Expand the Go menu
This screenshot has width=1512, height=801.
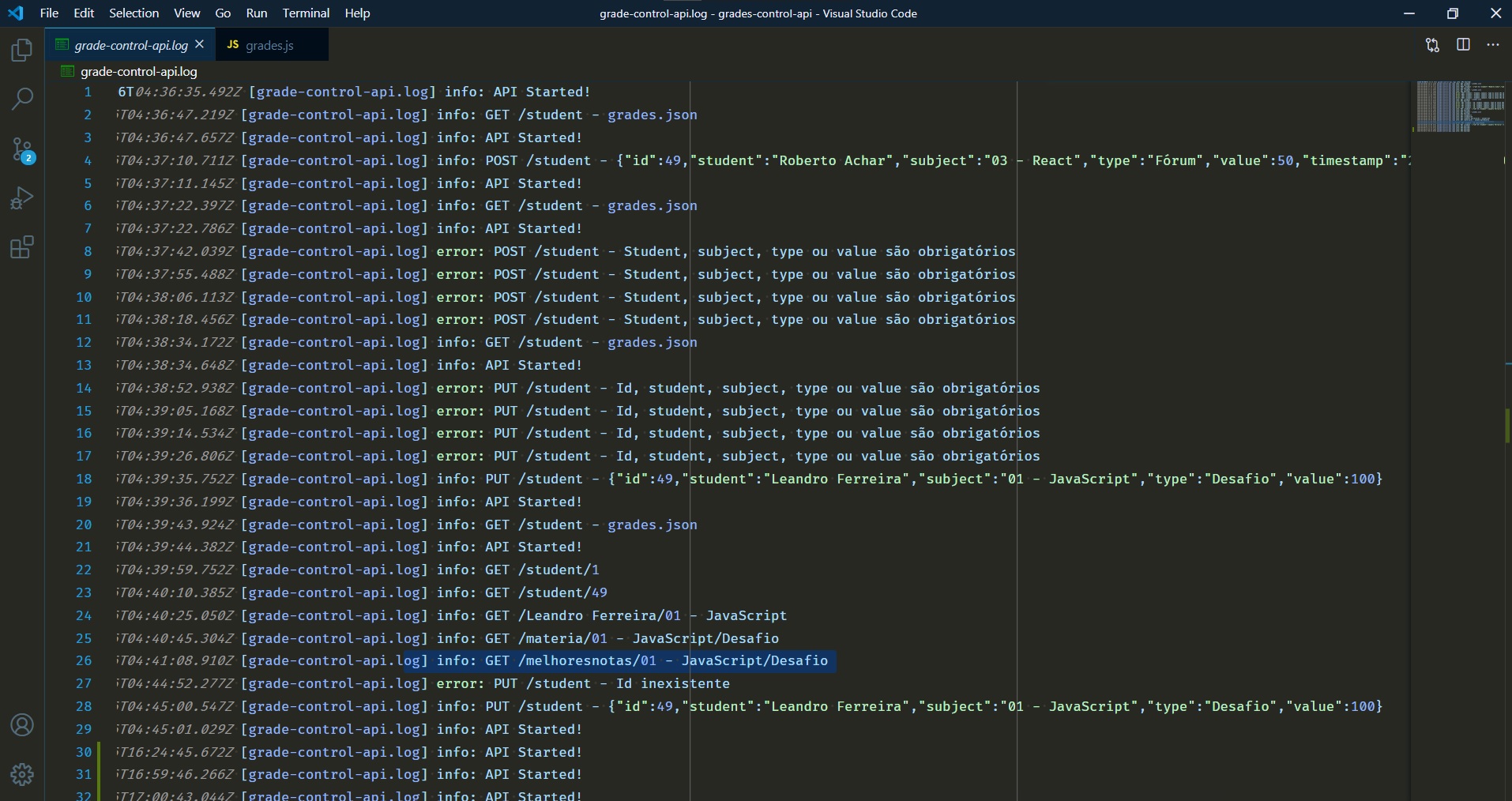point(223,13)
